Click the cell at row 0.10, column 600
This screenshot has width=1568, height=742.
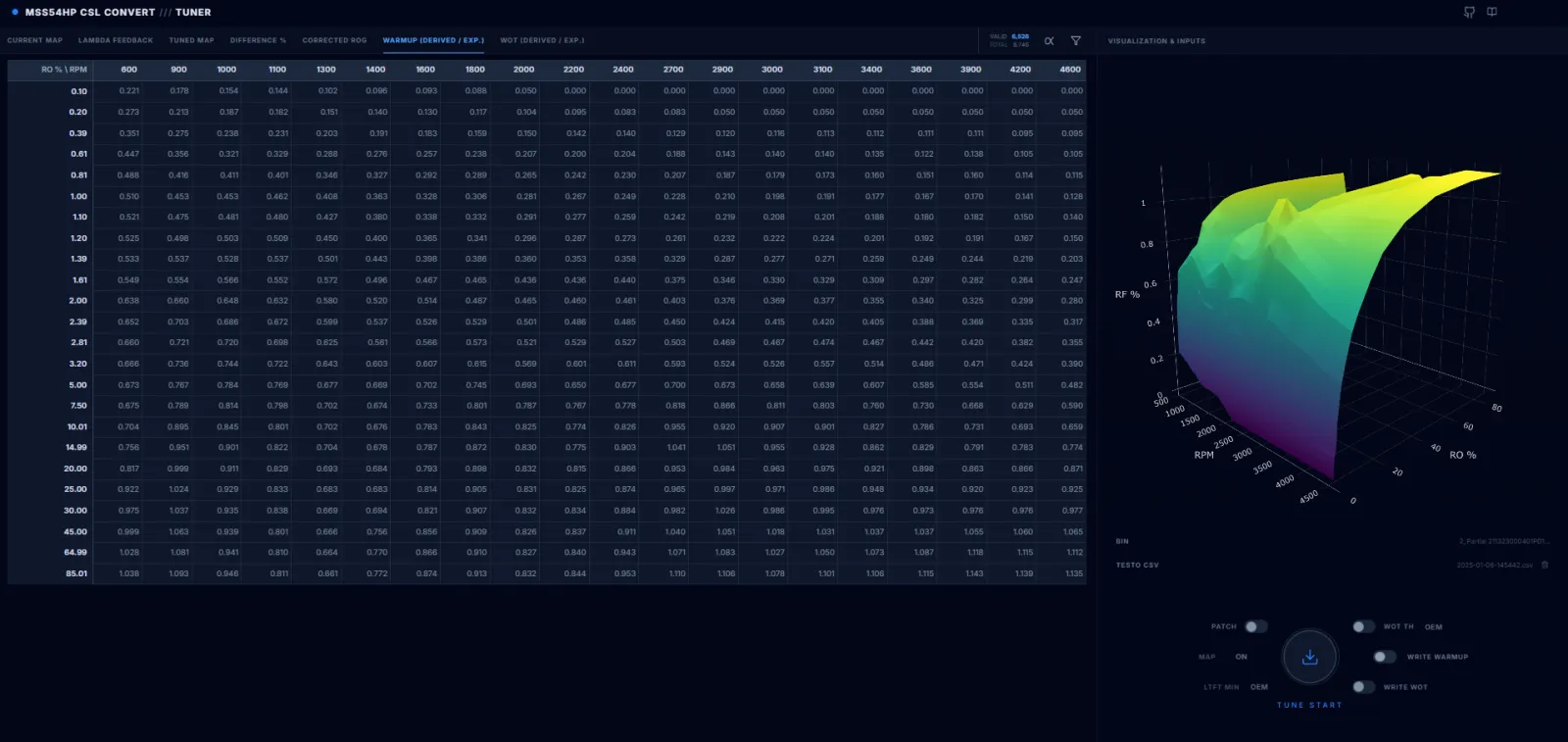pos(119,91)
